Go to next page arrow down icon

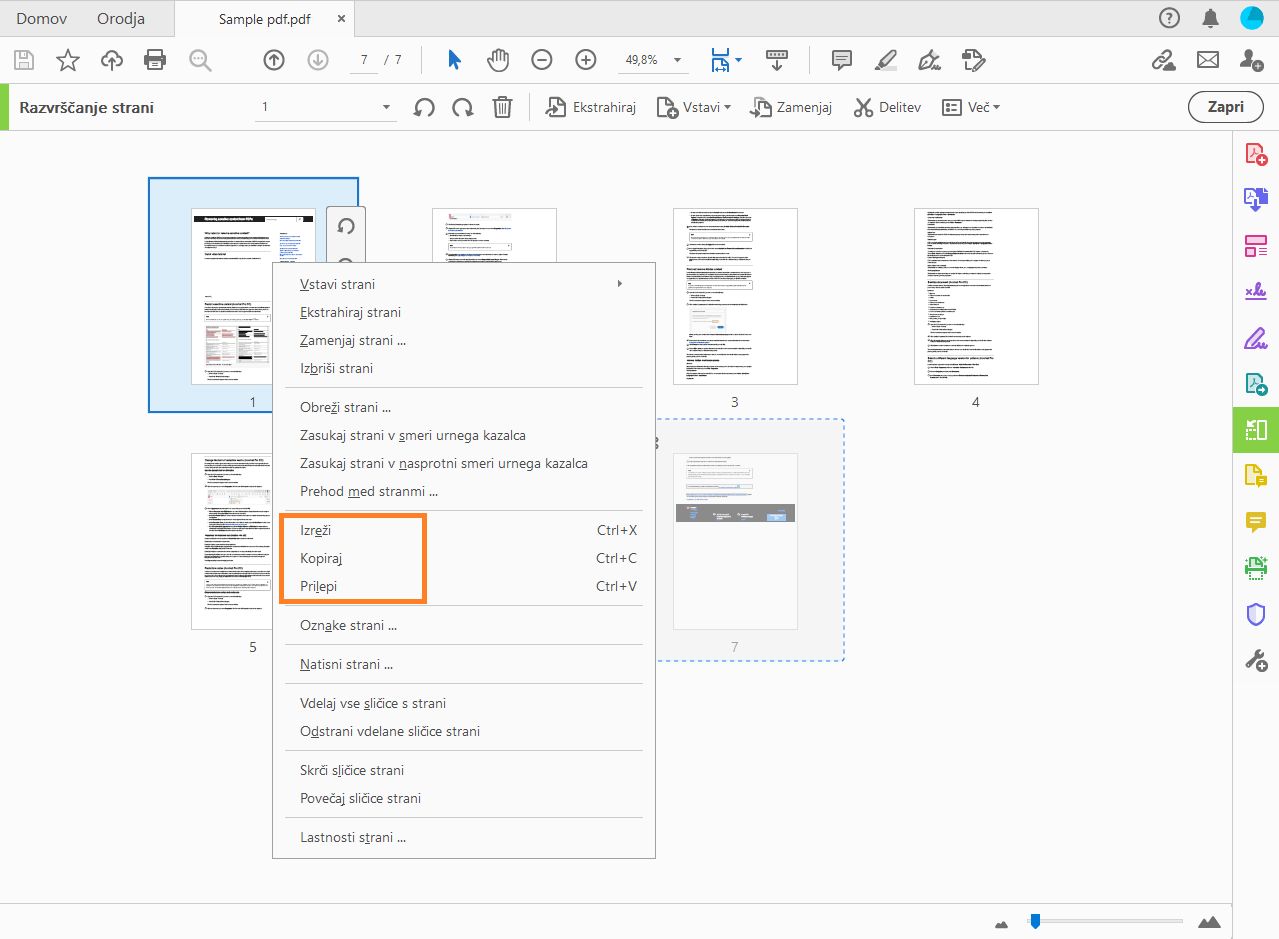click(318, 60)
